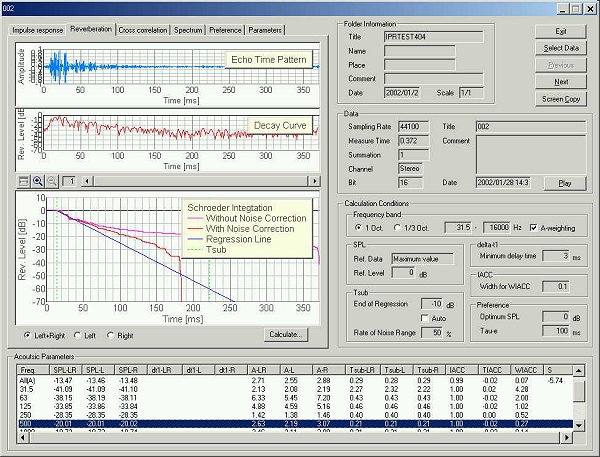Click the zoom factor field showing 1
Image resolution: width=600 pixels, height=457 pixels.
tap(70, 181)
